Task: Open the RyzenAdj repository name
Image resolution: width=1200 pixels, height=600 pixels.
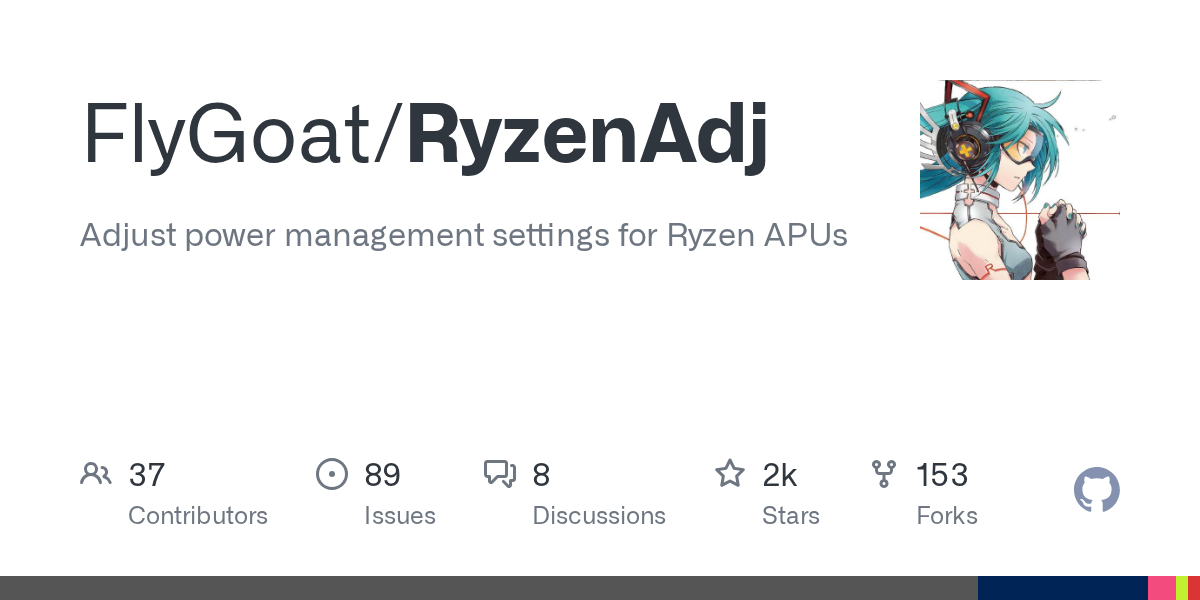Action: click(588, 135)
